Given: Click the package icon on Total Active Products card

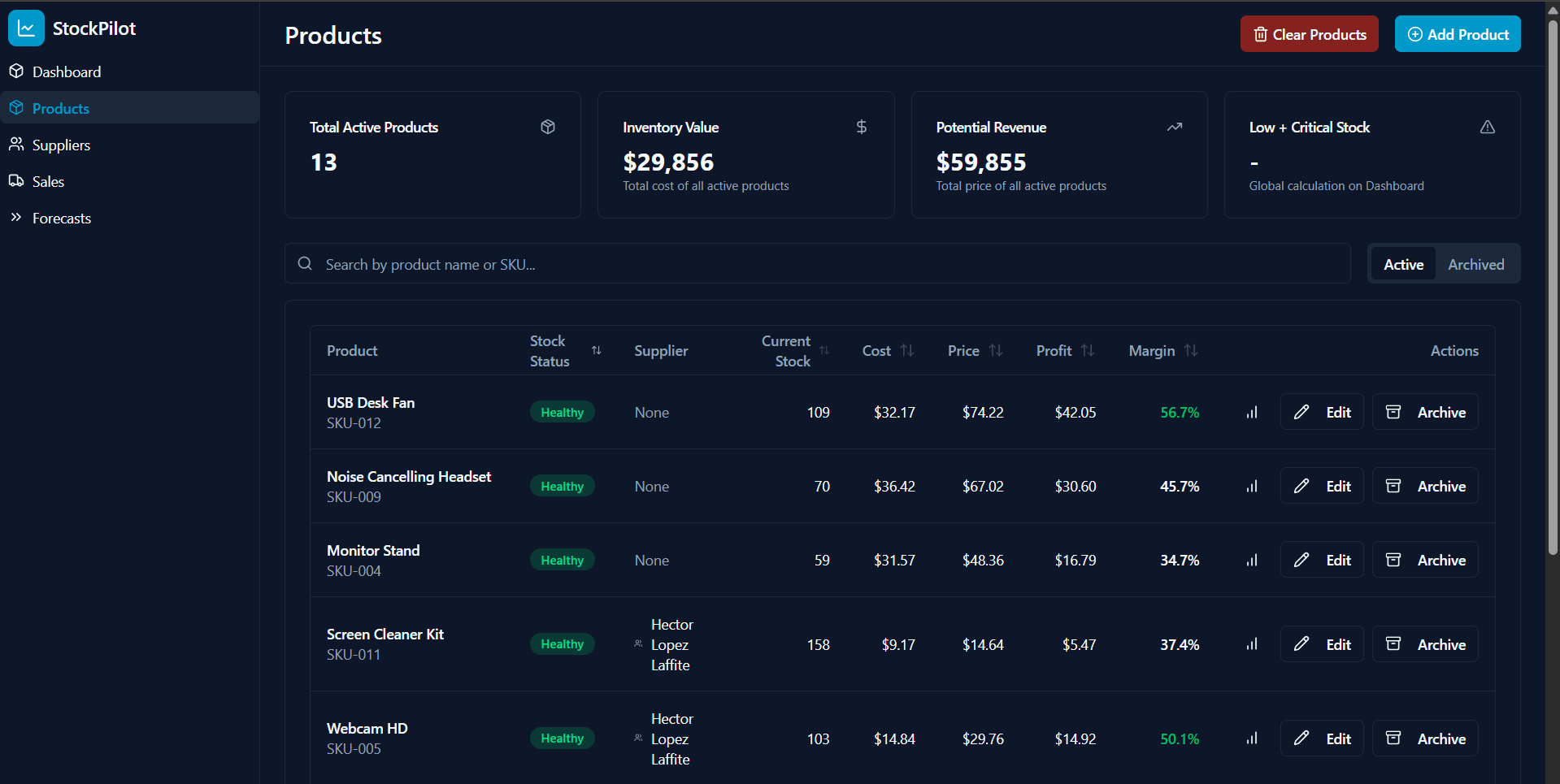Looking at the screenshot, I should click(547, 127).
